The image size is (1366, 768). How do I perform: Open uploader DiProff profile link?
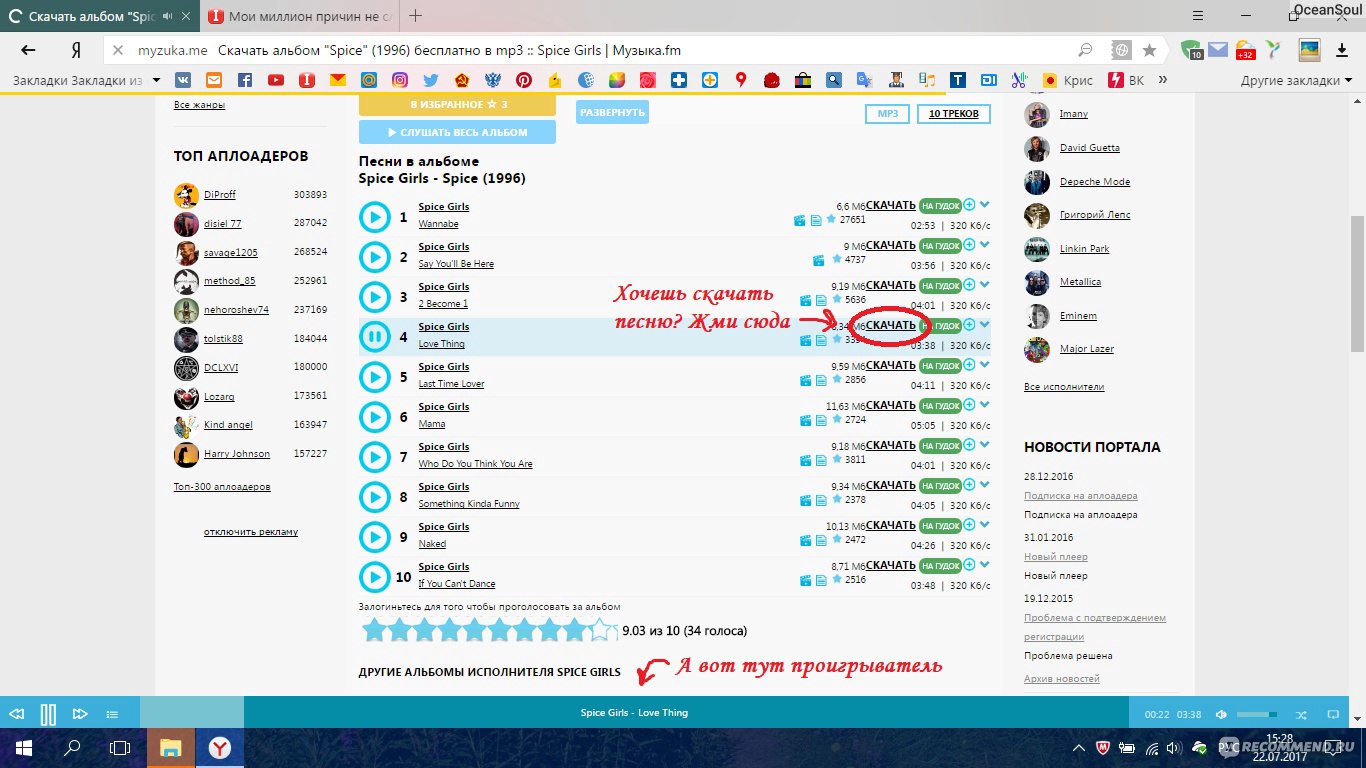220,195
